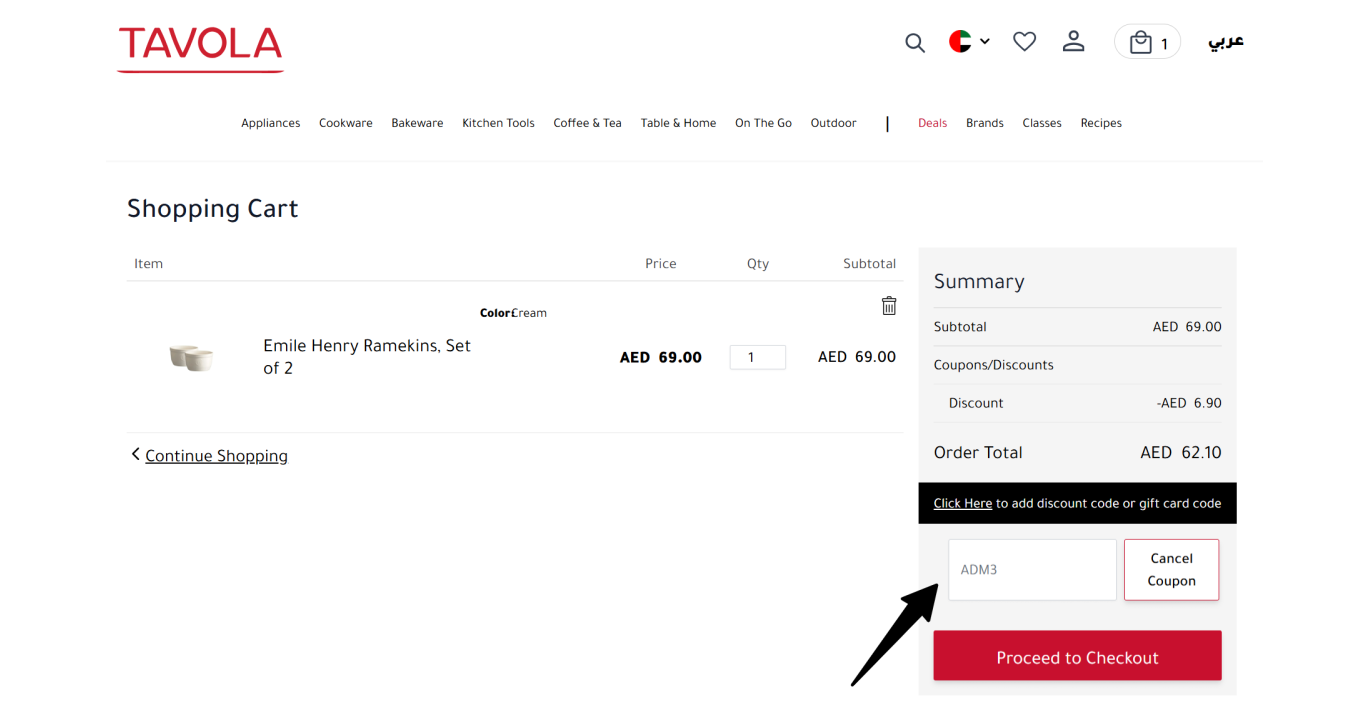
Task: Open the wishlist heart icon
Action: point(1024,42)
